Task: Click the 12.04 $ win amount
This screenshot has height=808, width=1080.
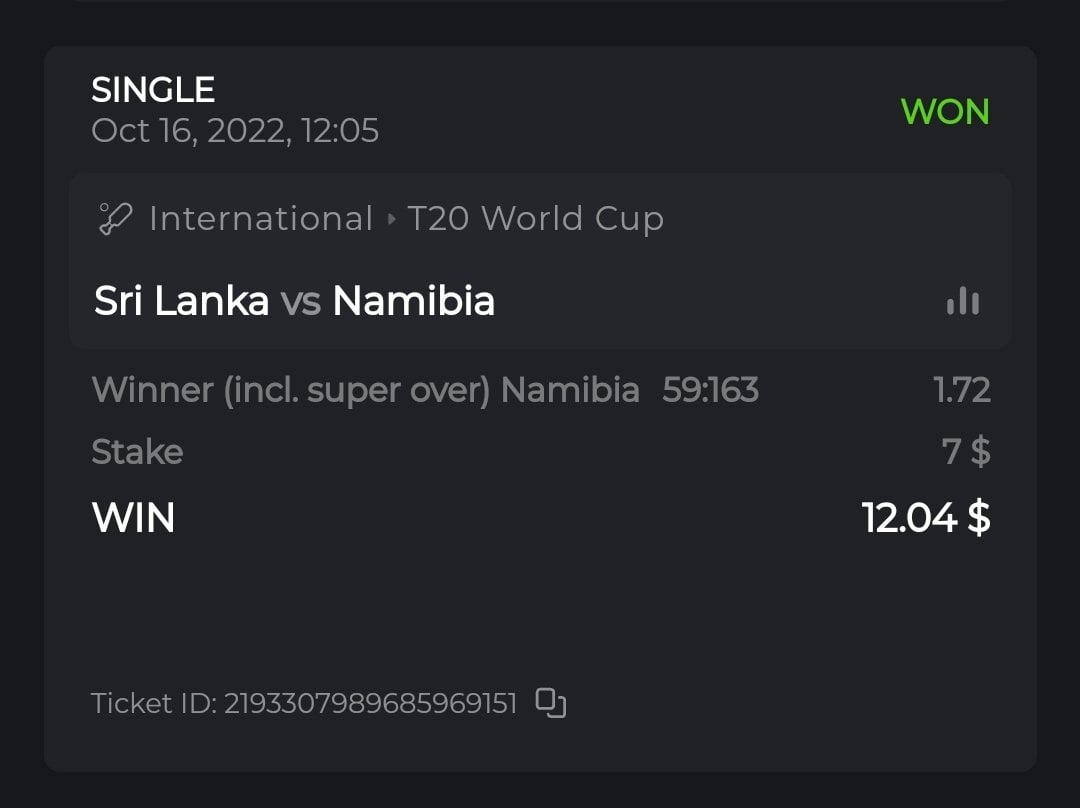Action: 926,518
